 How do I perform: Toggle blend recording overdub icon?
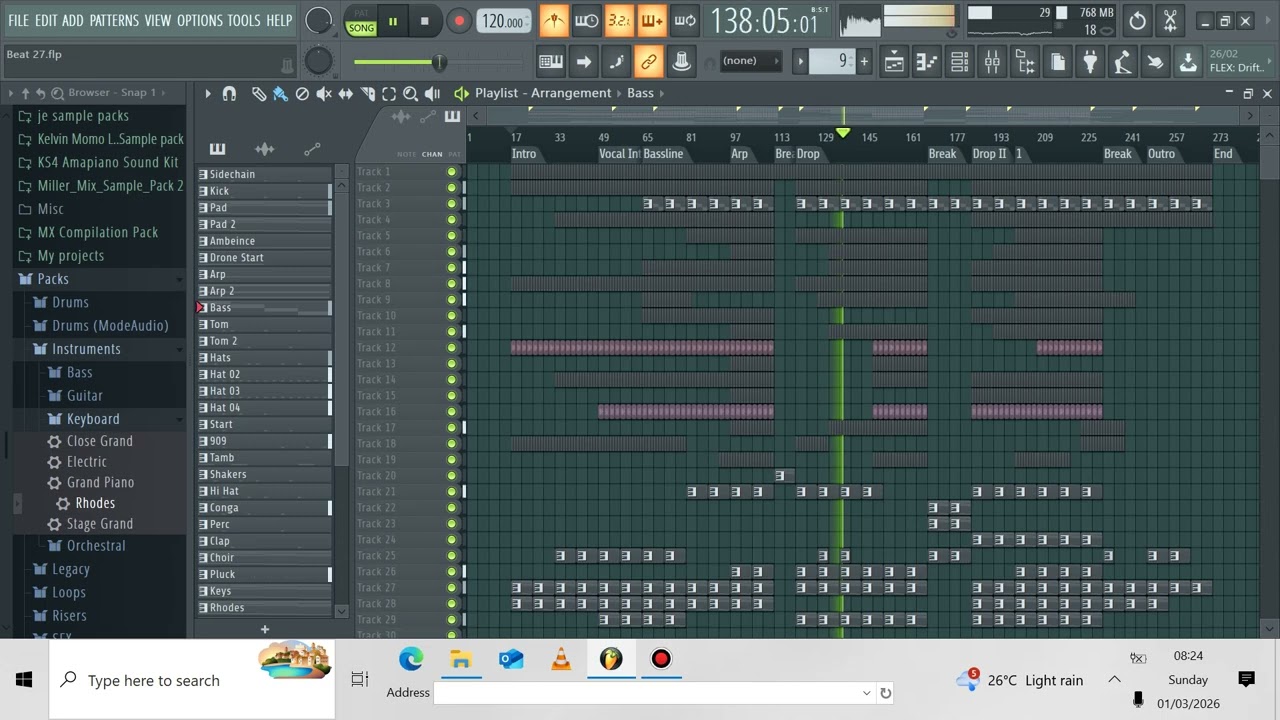[652, 20]
